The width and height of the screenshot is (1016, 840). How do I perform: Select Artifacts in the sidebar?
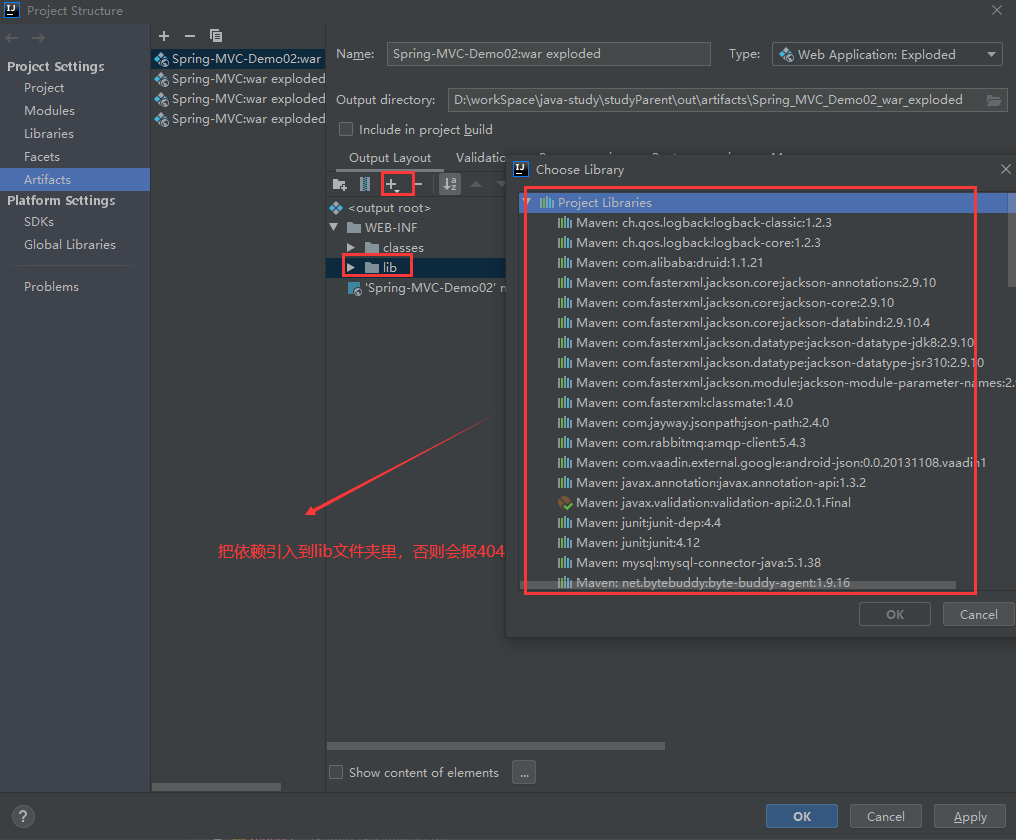pyautogui.click(x=75, y=180)
